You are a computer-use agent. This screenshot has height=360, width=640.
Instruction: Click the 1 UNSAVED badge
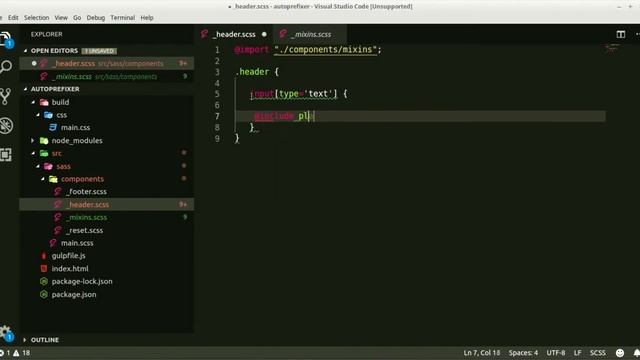(99, 51)
